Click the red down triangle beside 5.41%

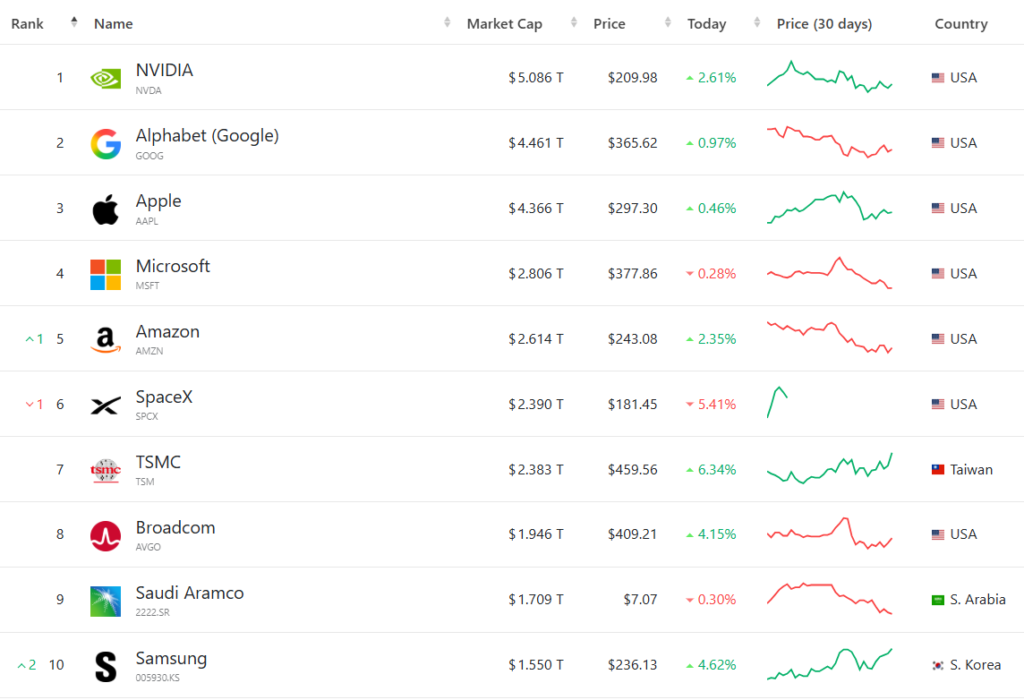click(x=690, y=404)
